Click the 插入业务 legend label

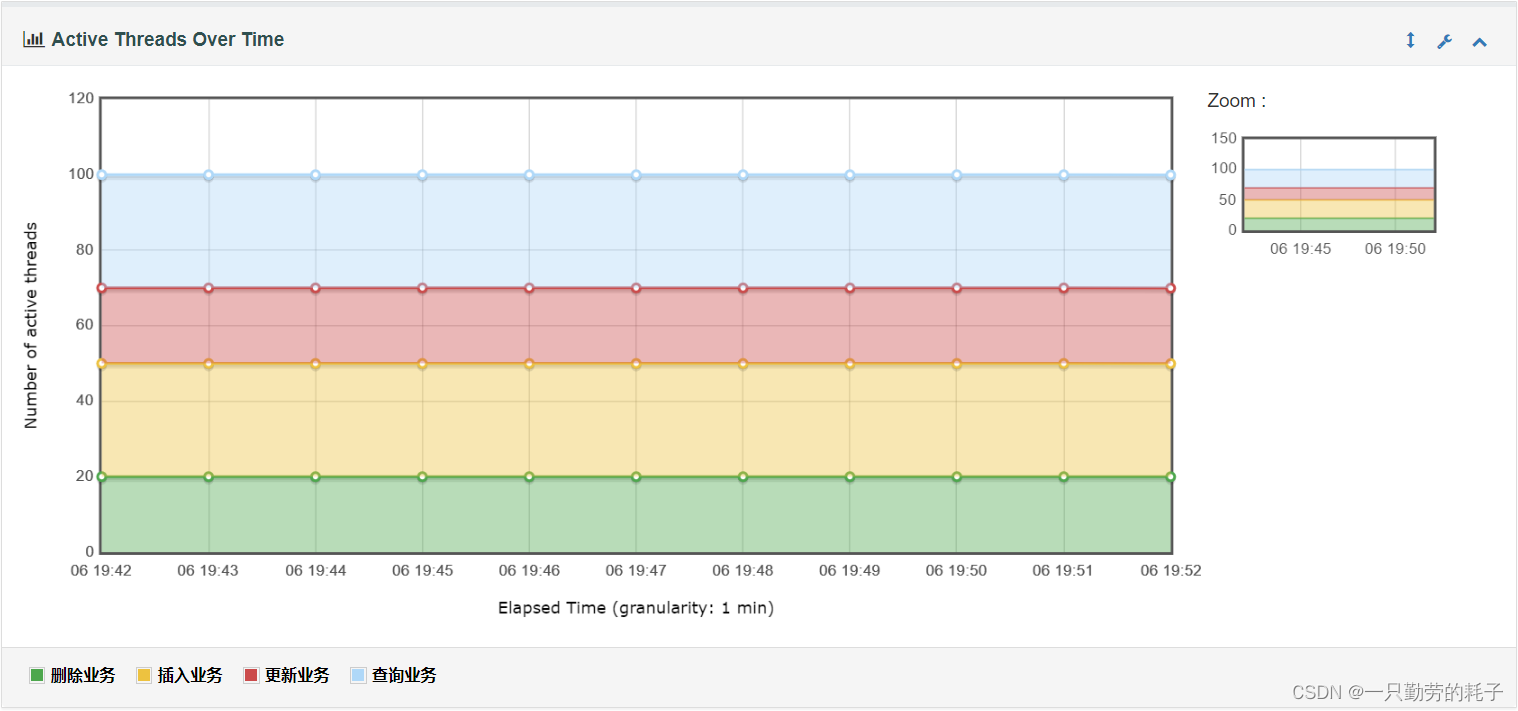click(x=190, y=676)
